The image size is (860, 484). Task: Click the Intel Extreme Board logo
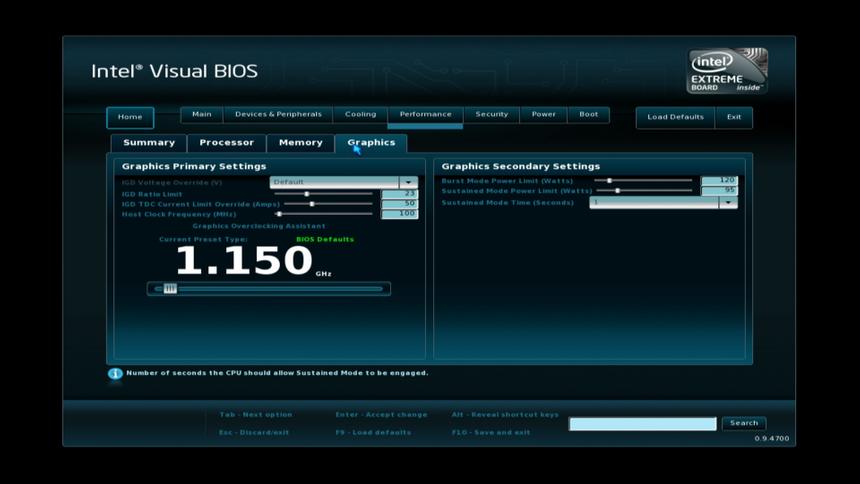coord(727,71)
